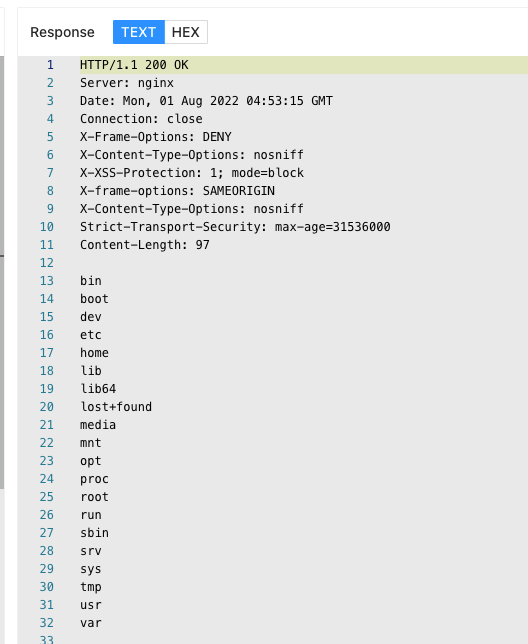
Task: Click the X-frame-options: SAMEORIGIN line
Action: tap(177, 191)
